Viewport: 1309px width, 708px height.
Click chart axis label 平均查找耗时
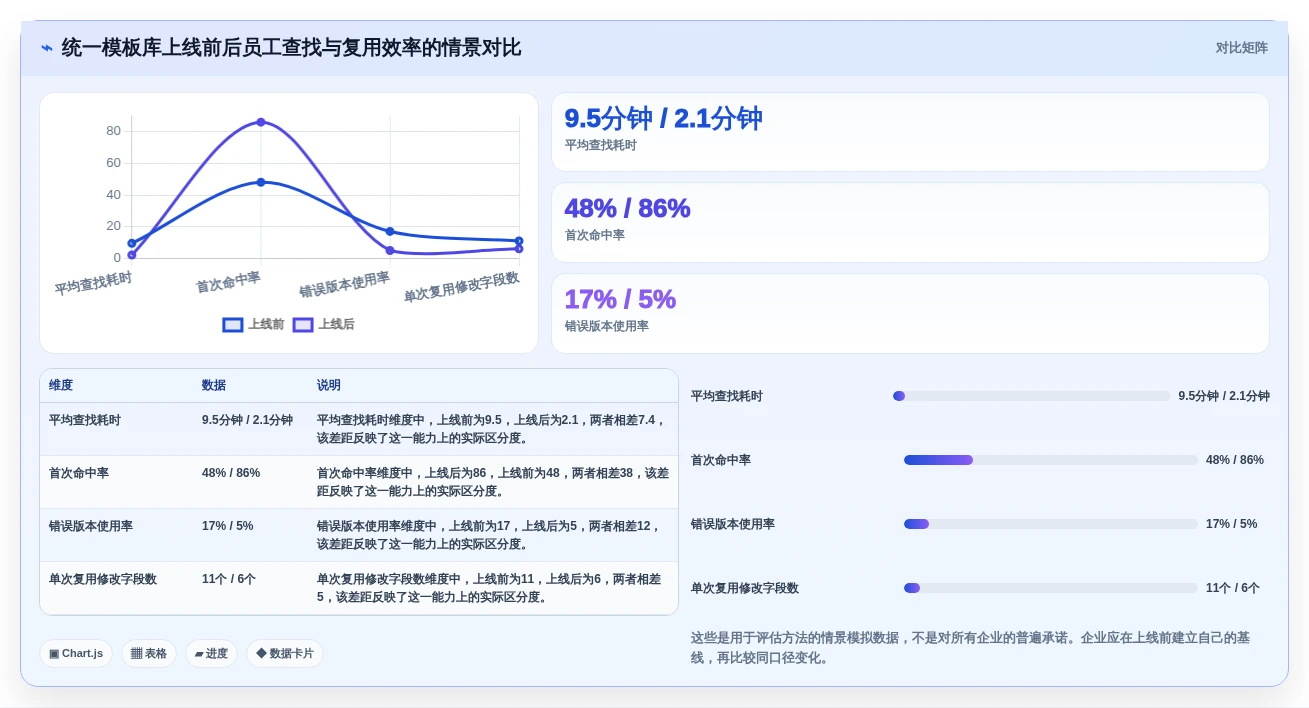coord(93,283)
